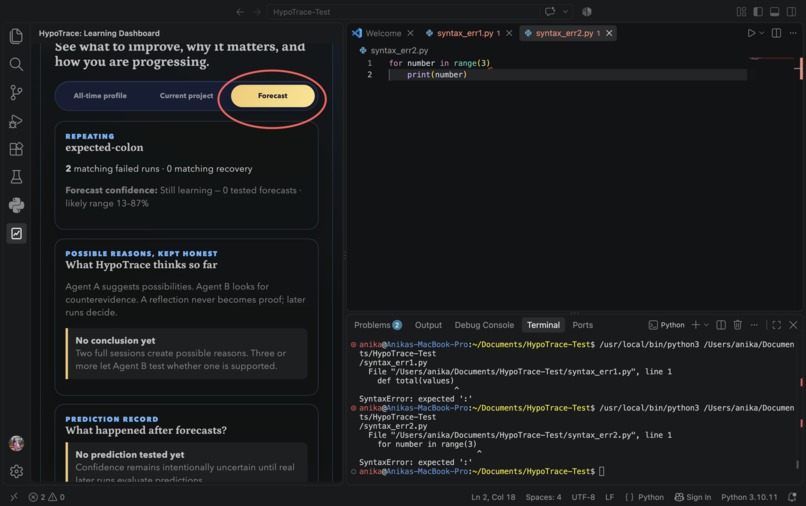Run the Python file with play button
Image resolution: width=806 pixels, height=506 pixels.
pos(751,33)
